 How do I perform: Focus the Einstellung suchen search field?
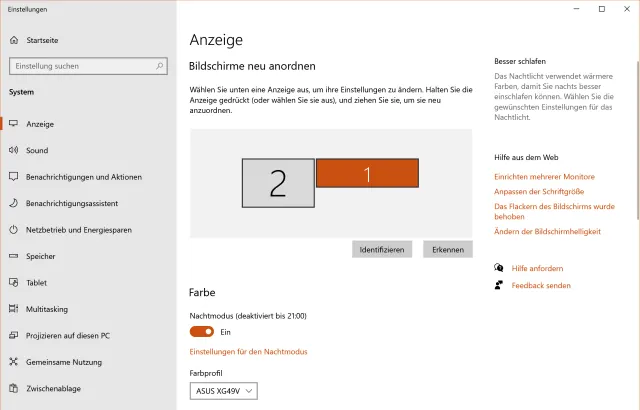[x=88, y=66]
